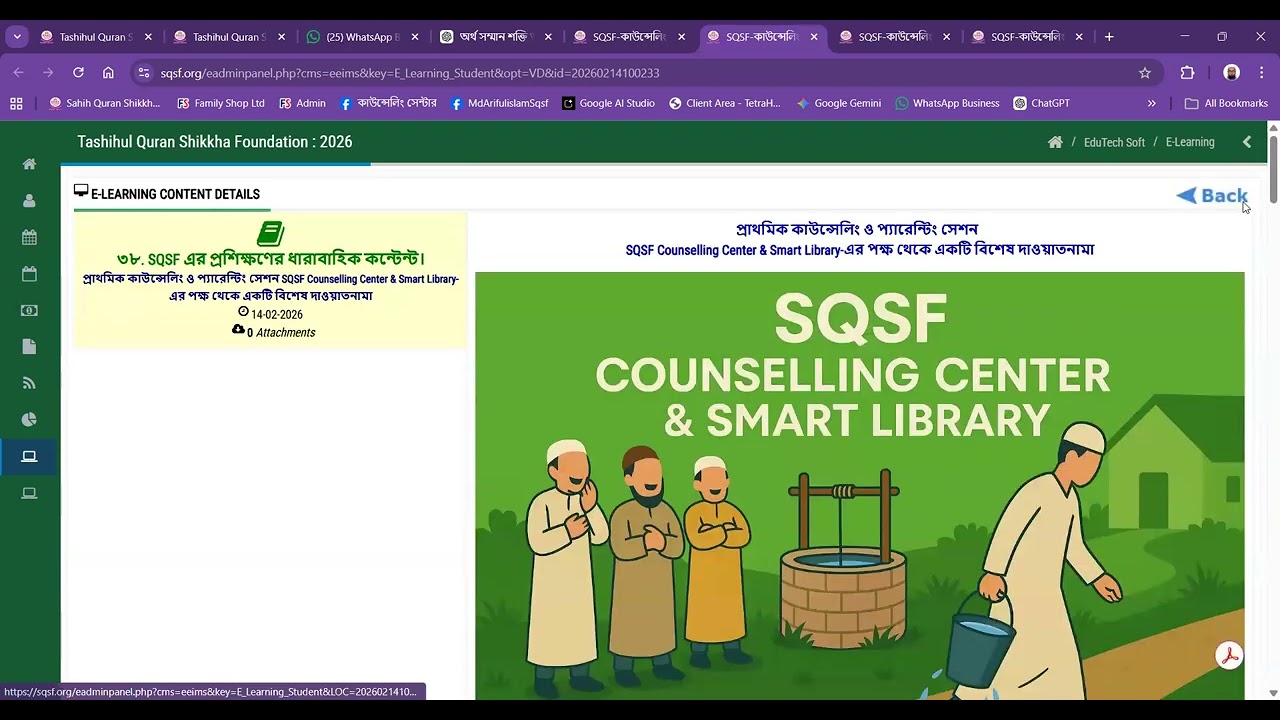This screenshot has height=720, width=1280.
Task: Open the tab search dropdown arrow
Action: point(17,37)
